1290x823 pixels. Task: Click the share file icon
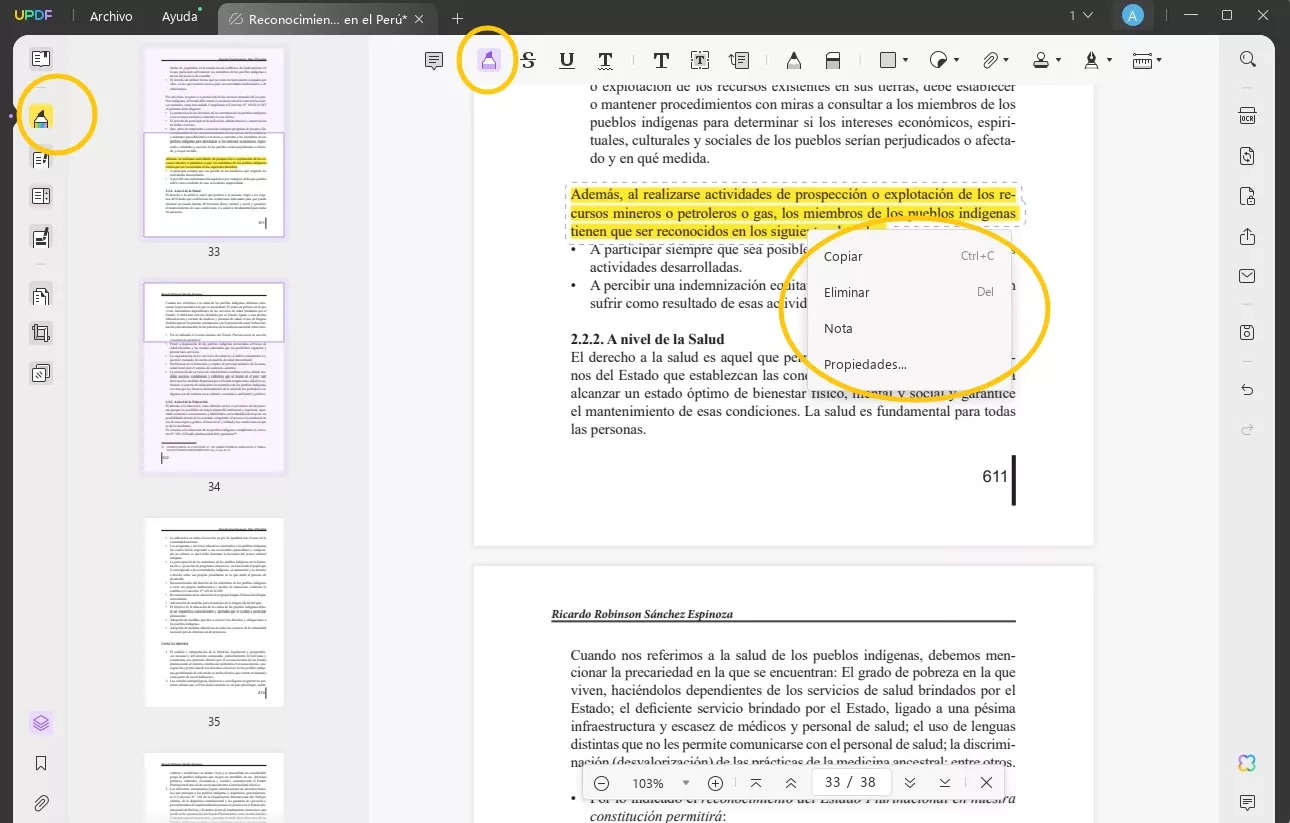tap(1247, 237)
